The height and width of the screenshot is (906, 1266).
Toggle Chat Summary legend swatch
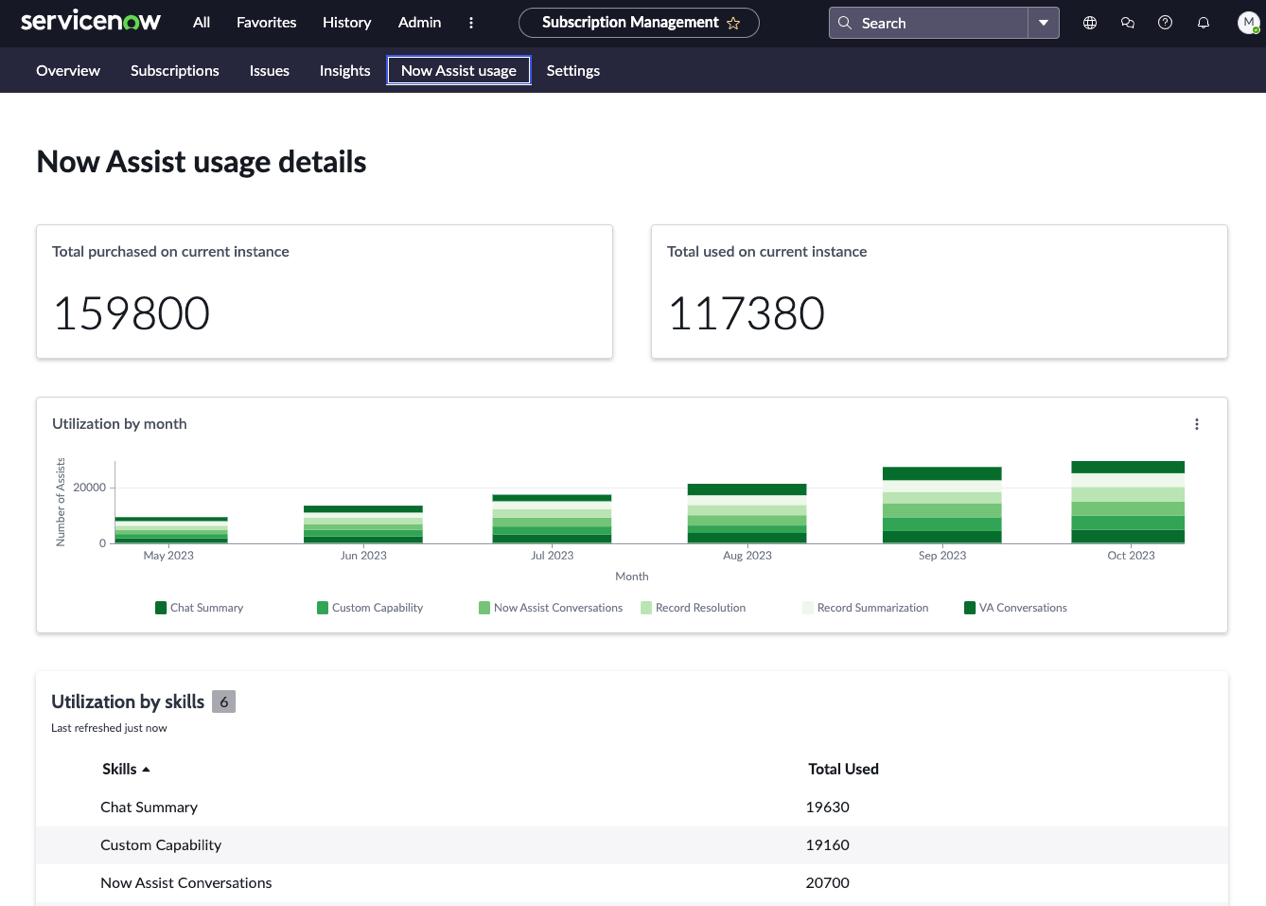[x=161, y=607]
